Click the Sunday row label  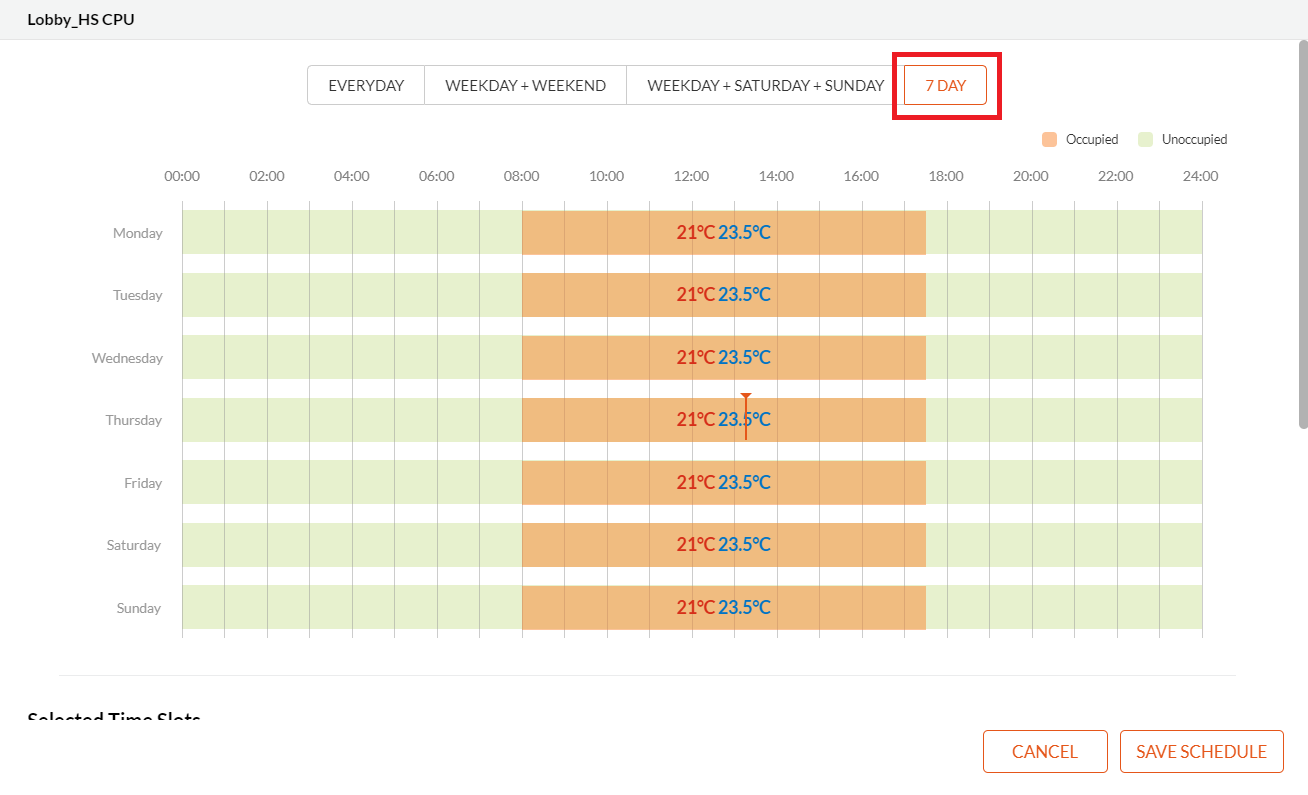pyautogui.click(x=139, y=608)
